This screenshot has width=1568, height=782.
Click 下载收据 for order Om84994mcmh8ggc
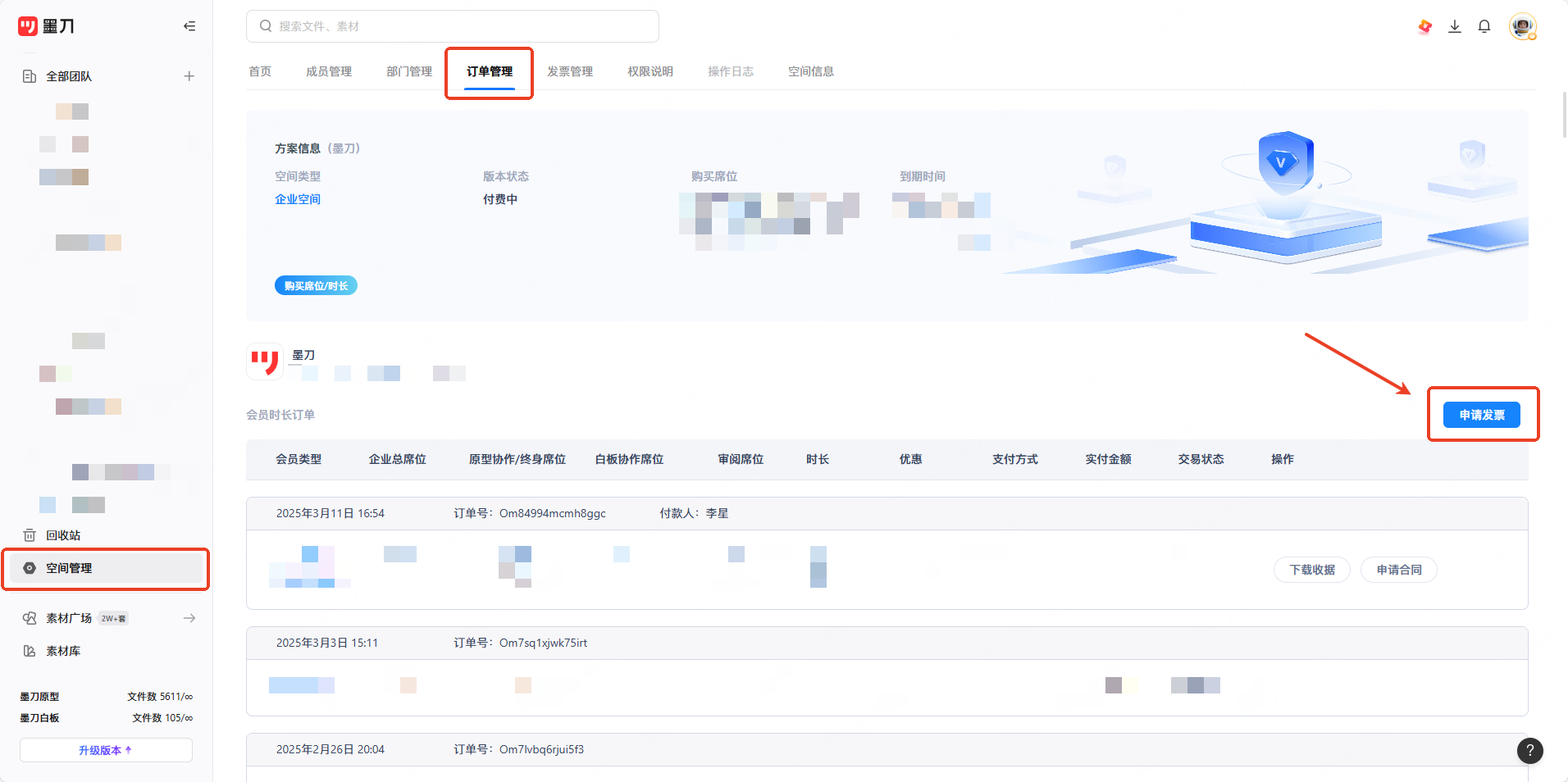coord(1312,570)
